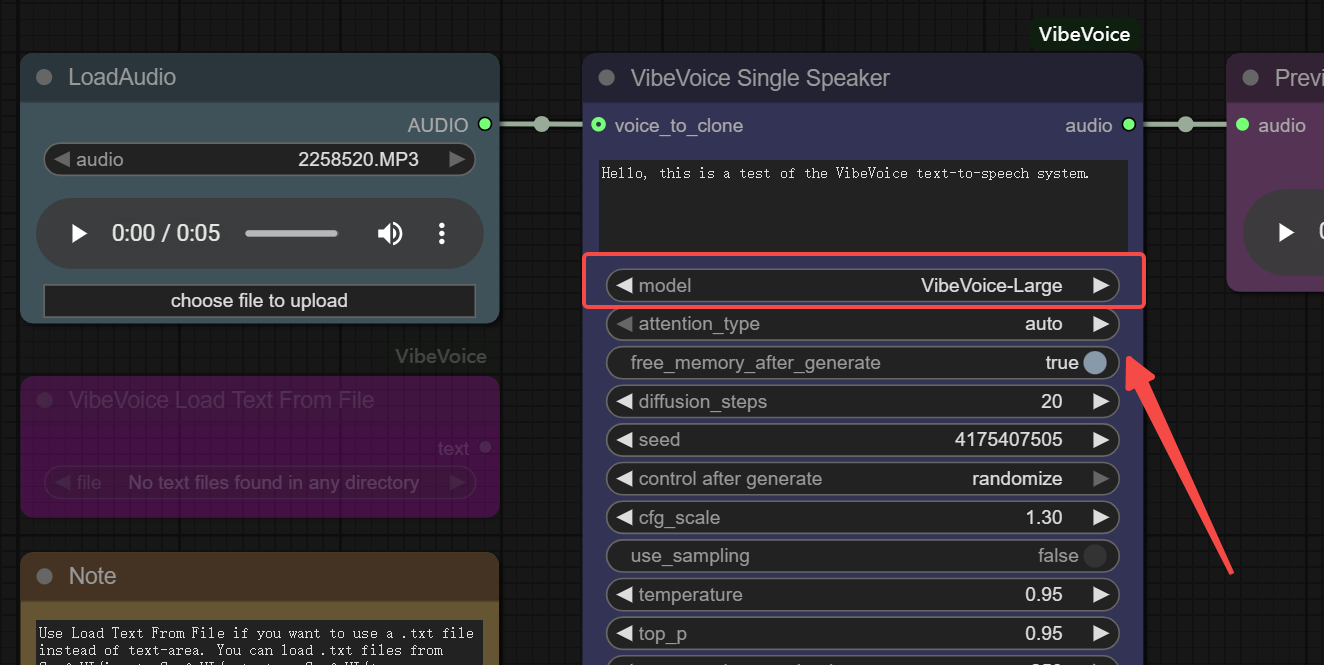
Task: Open the audio file dropdown 2258520.MP3
Action: pos(259,159)
